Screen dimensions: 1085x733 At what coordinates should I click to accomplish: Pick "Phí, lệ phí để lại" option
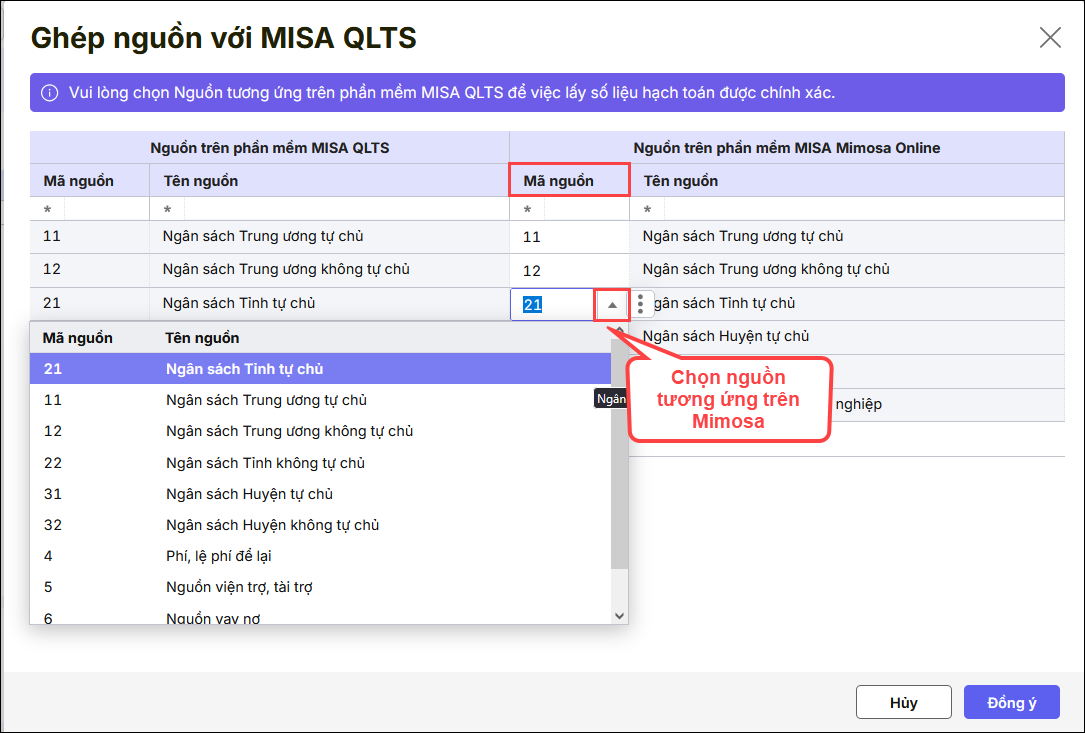pyautogui.click(x=218, y=556)
